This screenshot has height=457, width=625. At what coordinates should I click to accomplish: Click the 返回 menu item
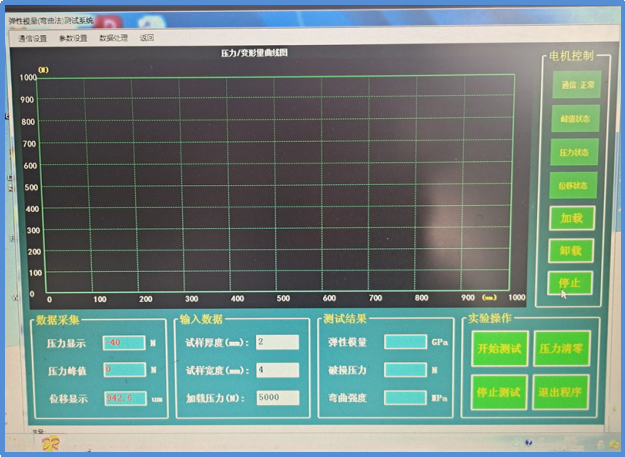click(147, 38)
